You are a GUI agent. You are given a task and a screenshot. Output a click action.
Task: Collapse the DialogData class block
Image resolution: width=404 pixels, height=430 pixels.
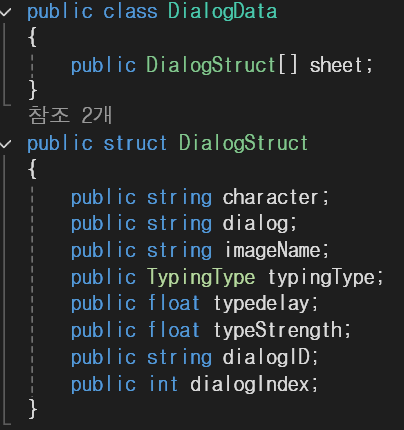(x=6, y=12)
